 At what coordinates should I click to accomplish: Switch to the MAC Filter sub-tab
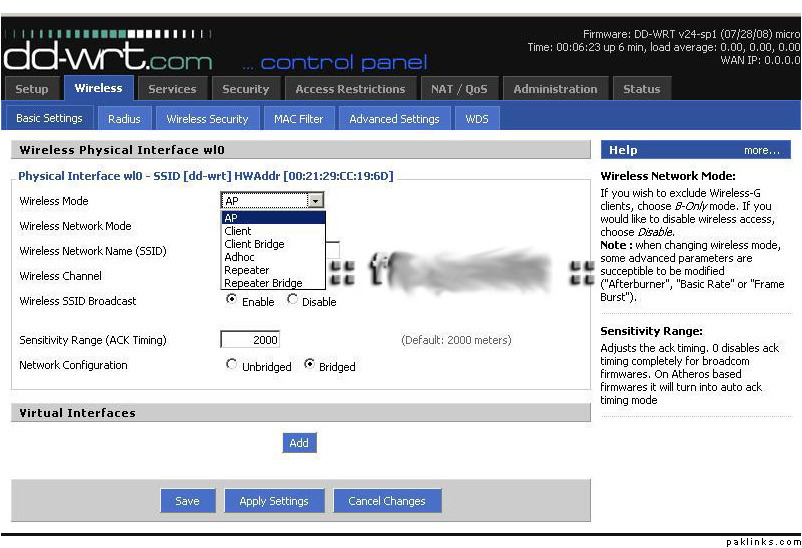pyautogui.click(x=298, y=119)
